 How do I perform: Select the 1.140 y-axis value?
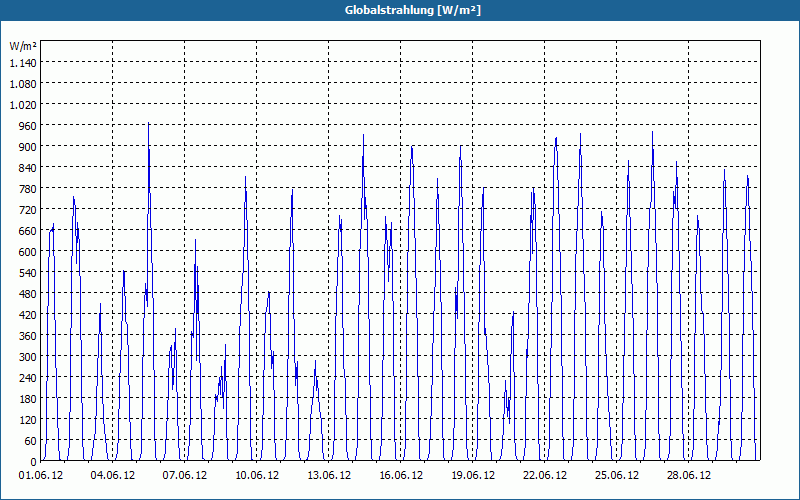click(x=23, y=63)
